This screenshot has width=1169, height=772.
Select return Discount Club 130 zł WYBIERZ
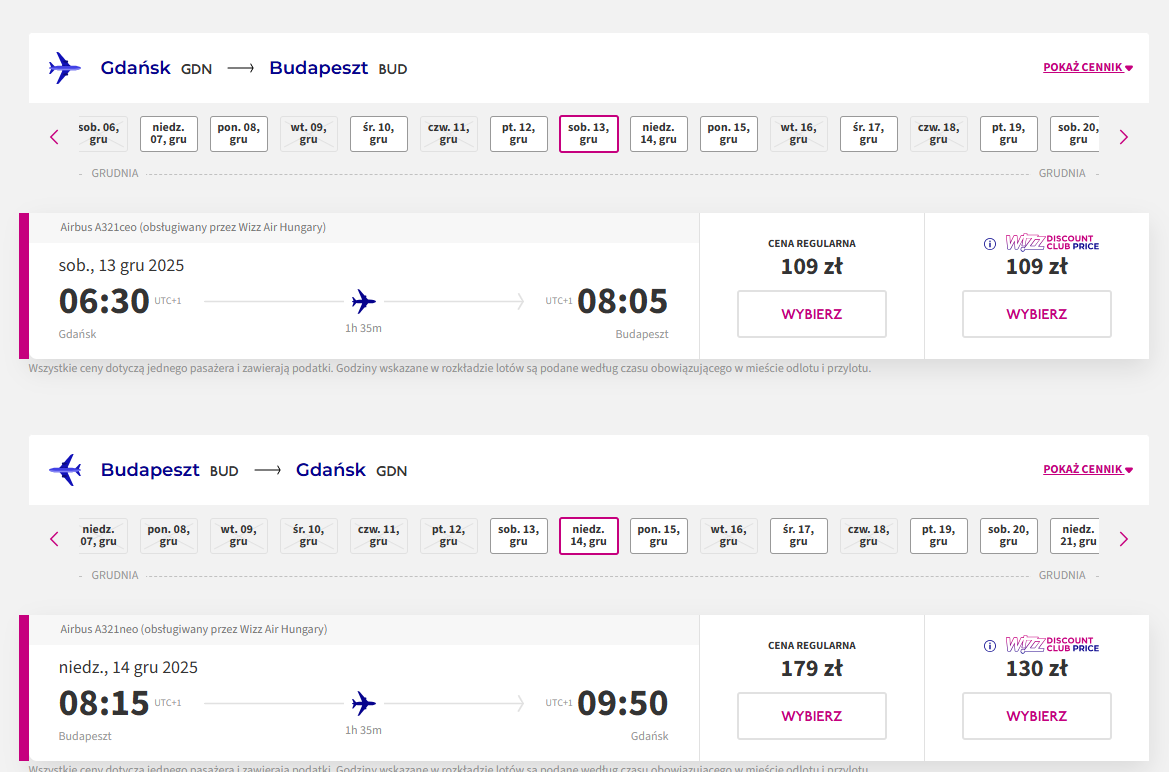1036,716
